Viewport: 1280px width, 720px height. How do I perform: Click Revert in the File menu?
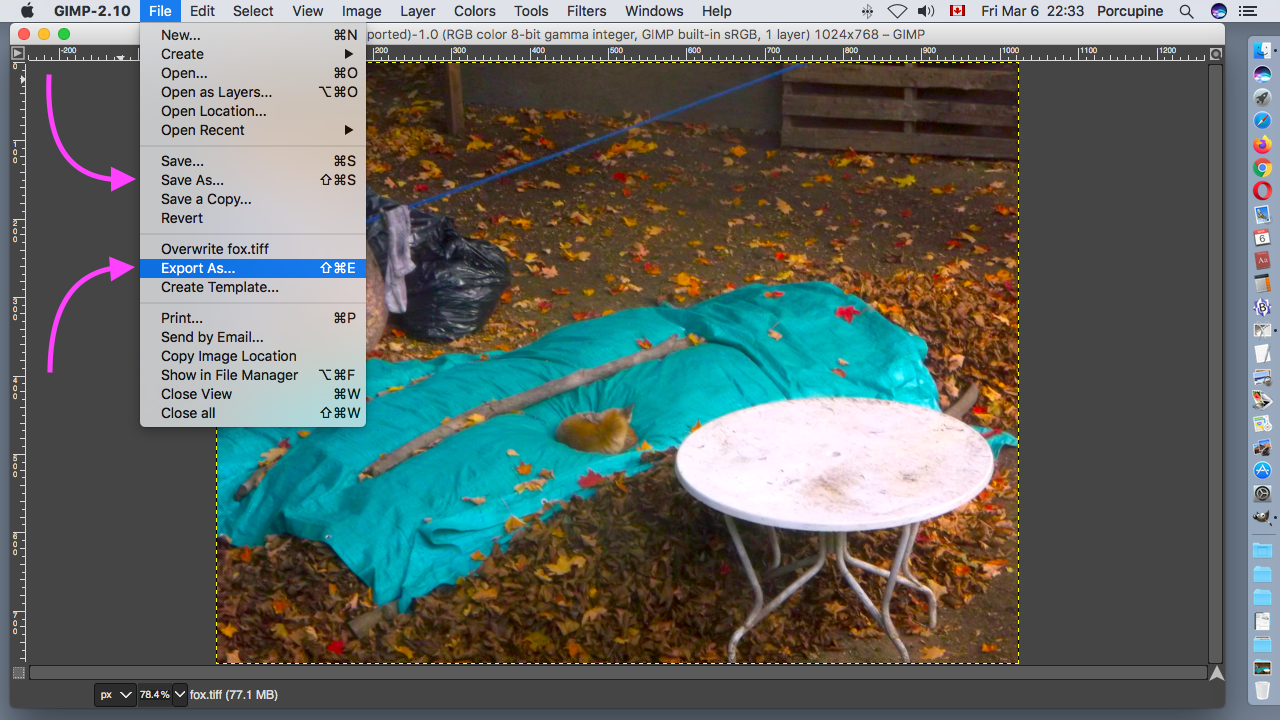pyautogui.click(x=253, y=218)
